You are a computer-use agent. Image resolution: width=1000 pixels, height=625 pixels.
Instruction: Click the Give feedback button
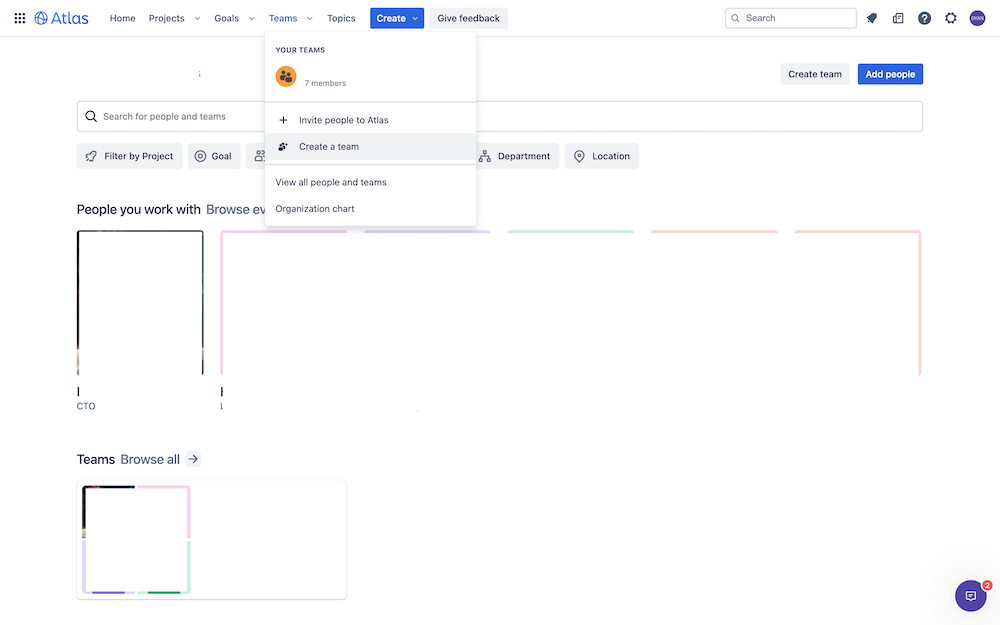[469, 18]
